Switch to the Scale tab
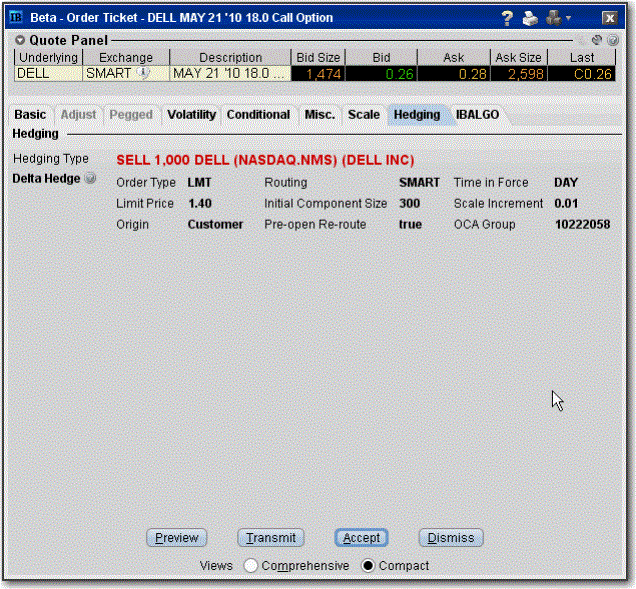This screenshot has height=589, width=636. (364, 115)
